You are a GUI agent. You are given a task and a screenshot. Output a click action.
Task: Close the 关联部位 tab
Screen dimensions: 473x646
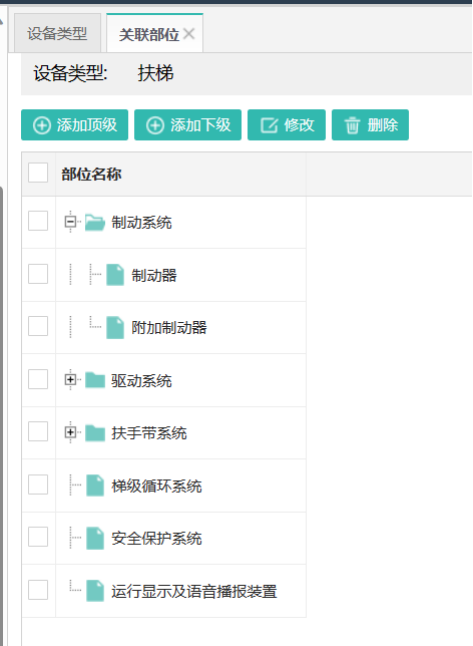[189, 33]
